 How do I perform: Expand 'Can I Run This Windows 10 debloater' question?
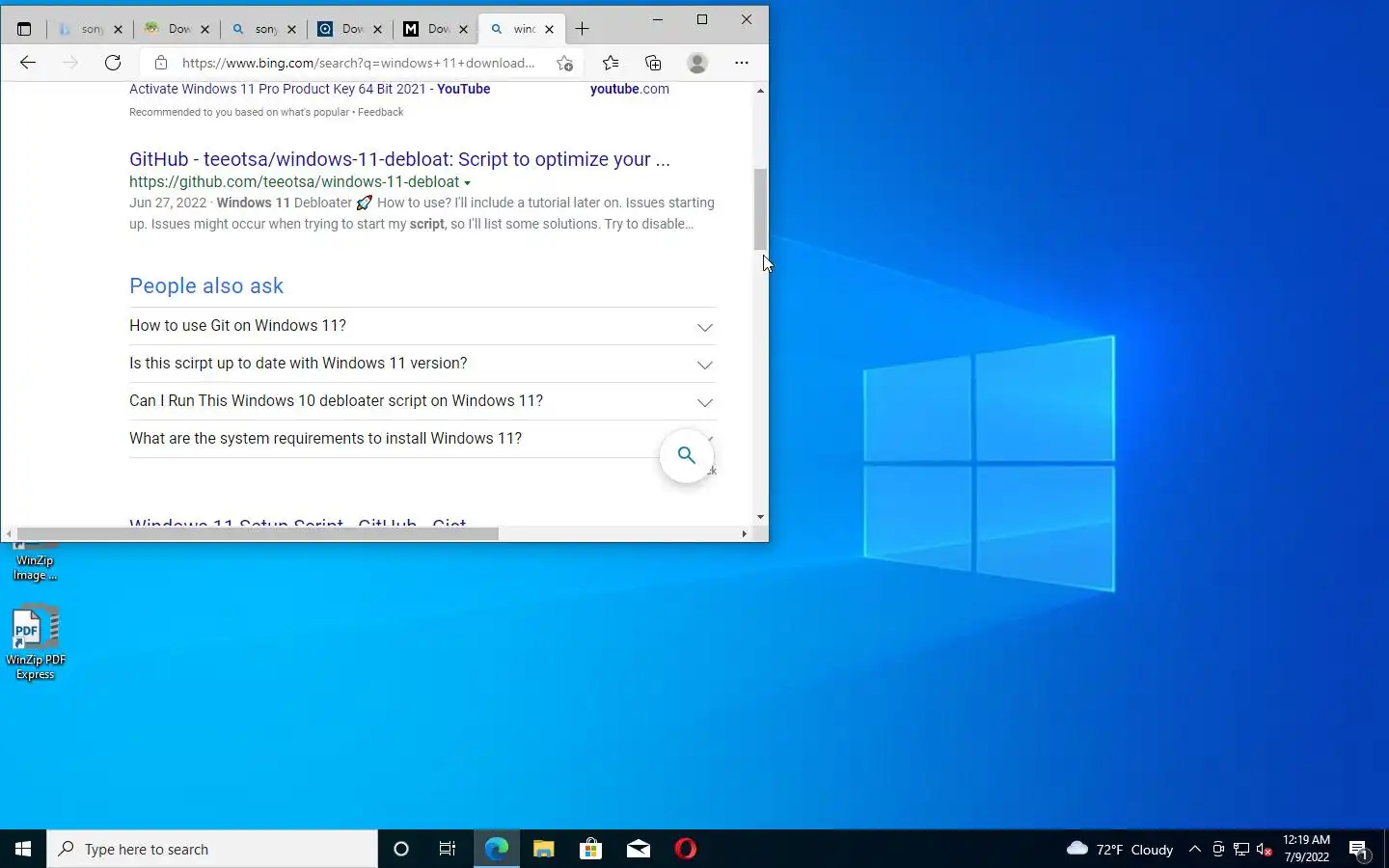(422, 401)
